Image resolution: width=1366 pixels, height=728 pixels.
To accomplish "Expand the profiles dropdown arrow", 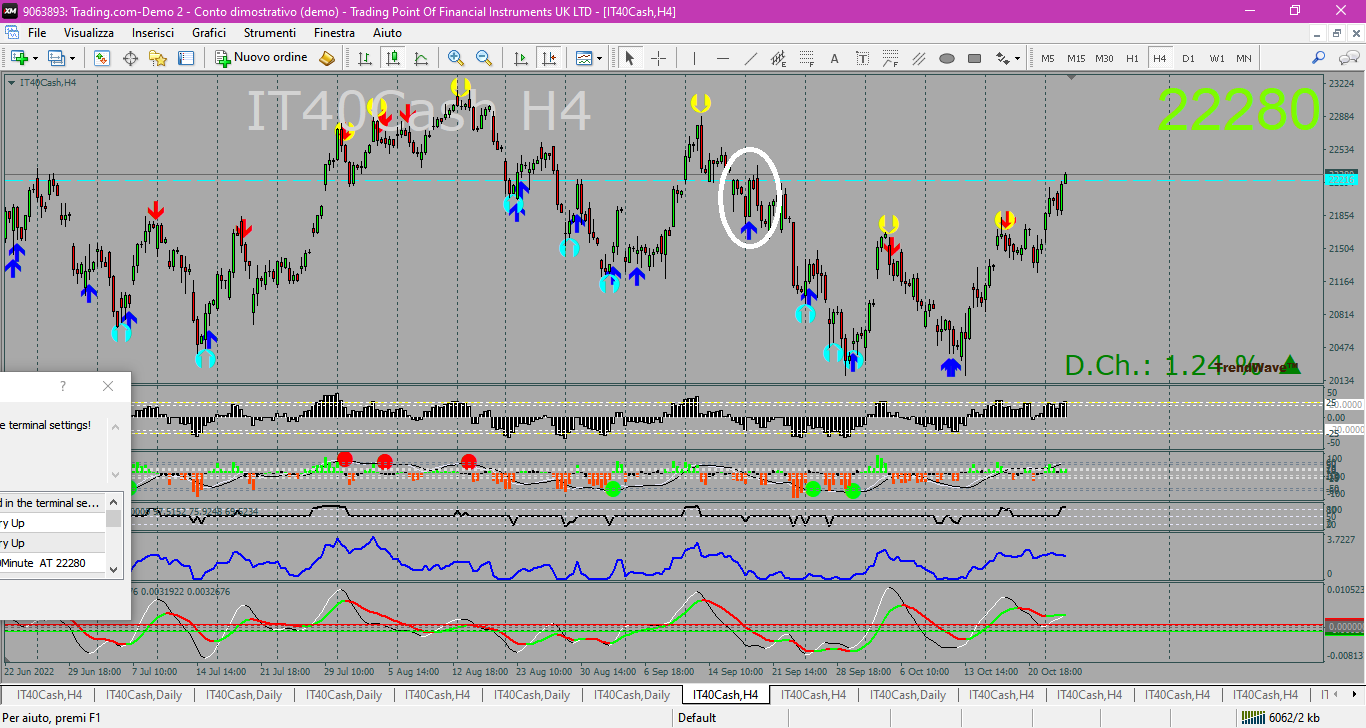I will point(73,58).
